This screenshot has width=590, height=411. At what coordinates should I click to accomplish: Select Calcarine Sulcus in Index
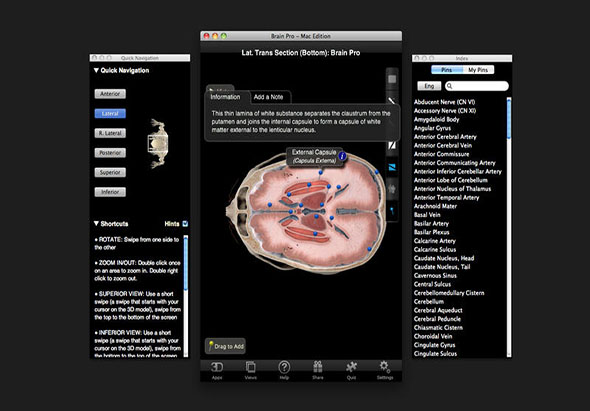[x=435, y=250]
